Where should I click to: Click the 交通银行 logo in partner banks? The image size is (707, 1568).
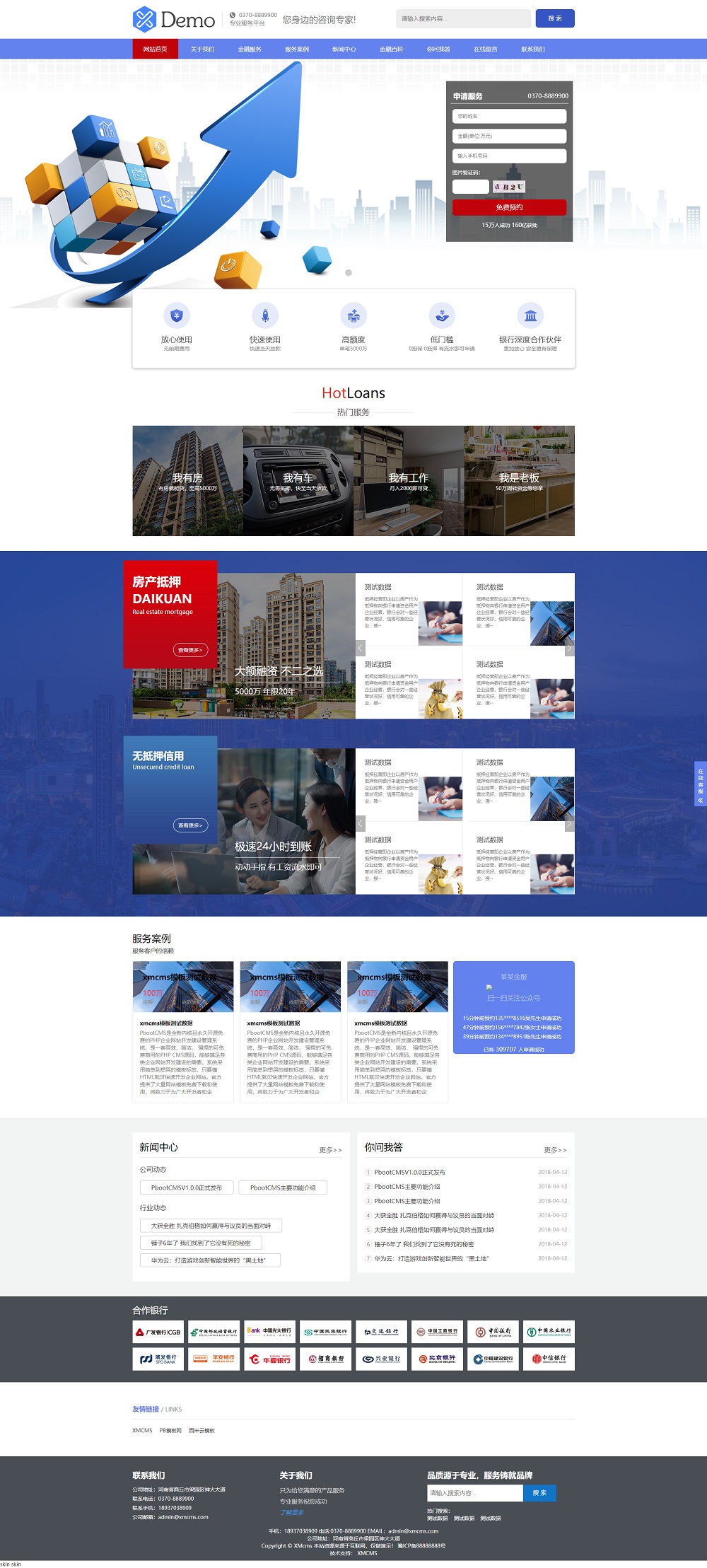(x=382, y=1332)
